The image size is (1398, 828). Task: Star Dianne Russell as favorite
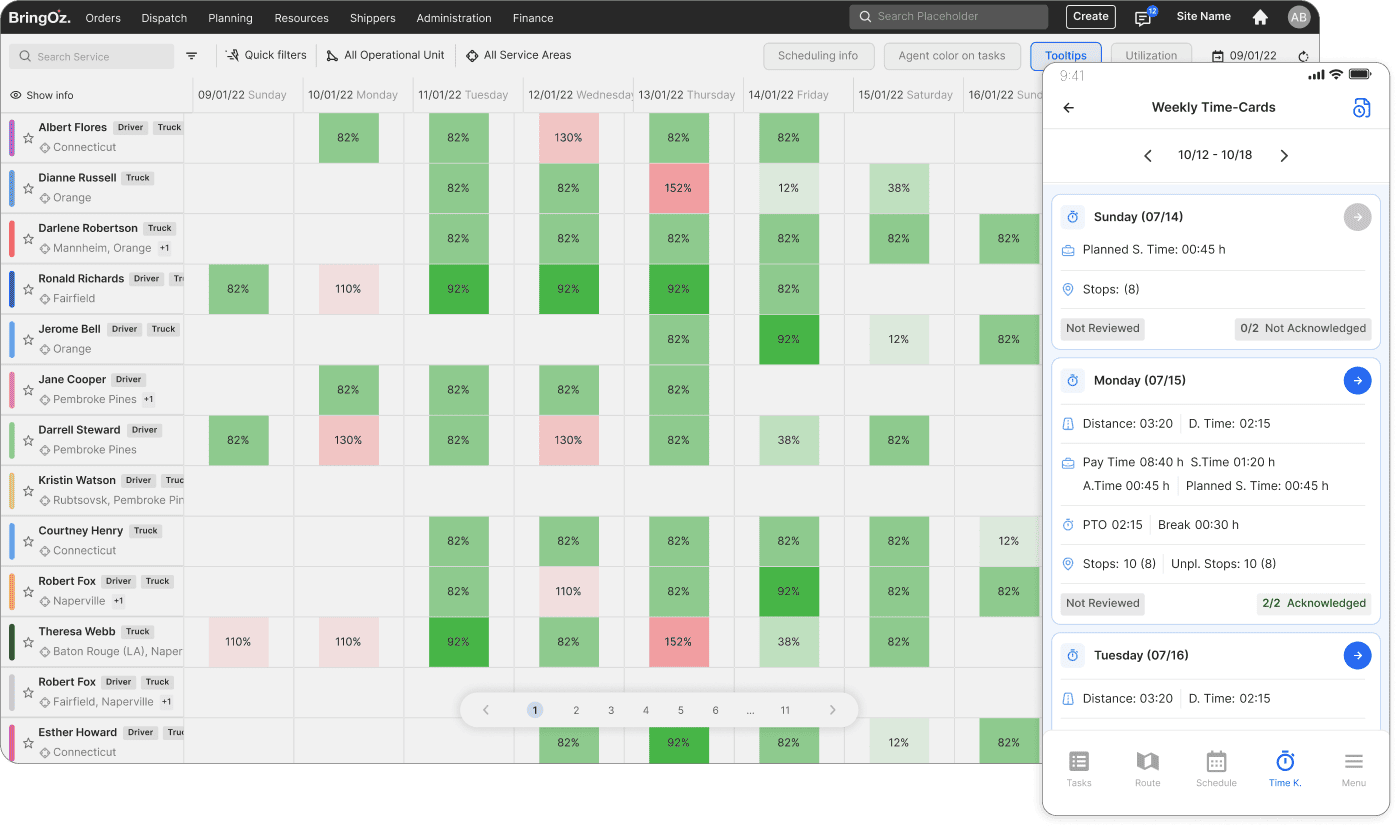(28, 188)
